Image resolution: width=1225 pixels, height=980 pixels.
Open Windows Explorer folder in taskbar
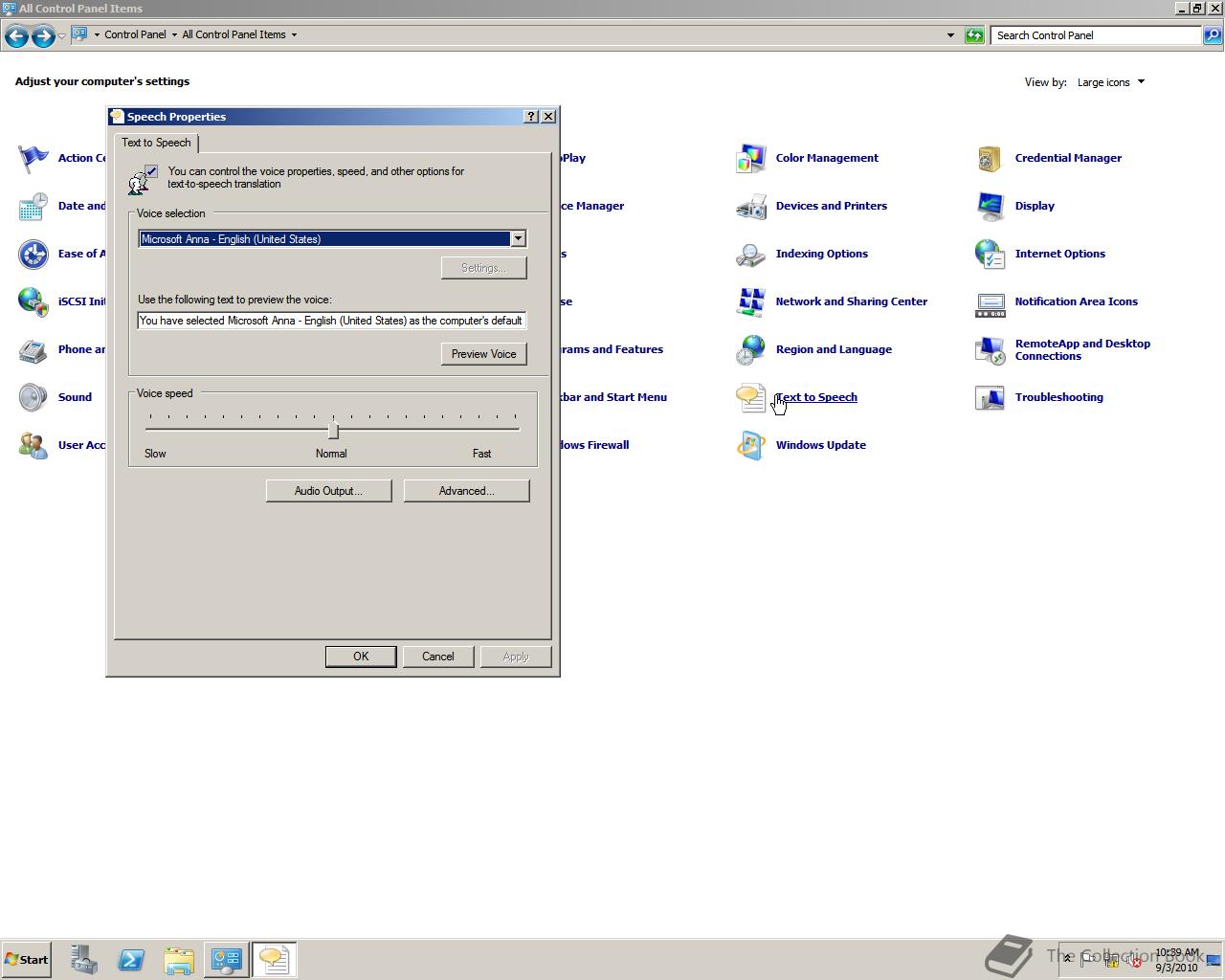point(179,960)
